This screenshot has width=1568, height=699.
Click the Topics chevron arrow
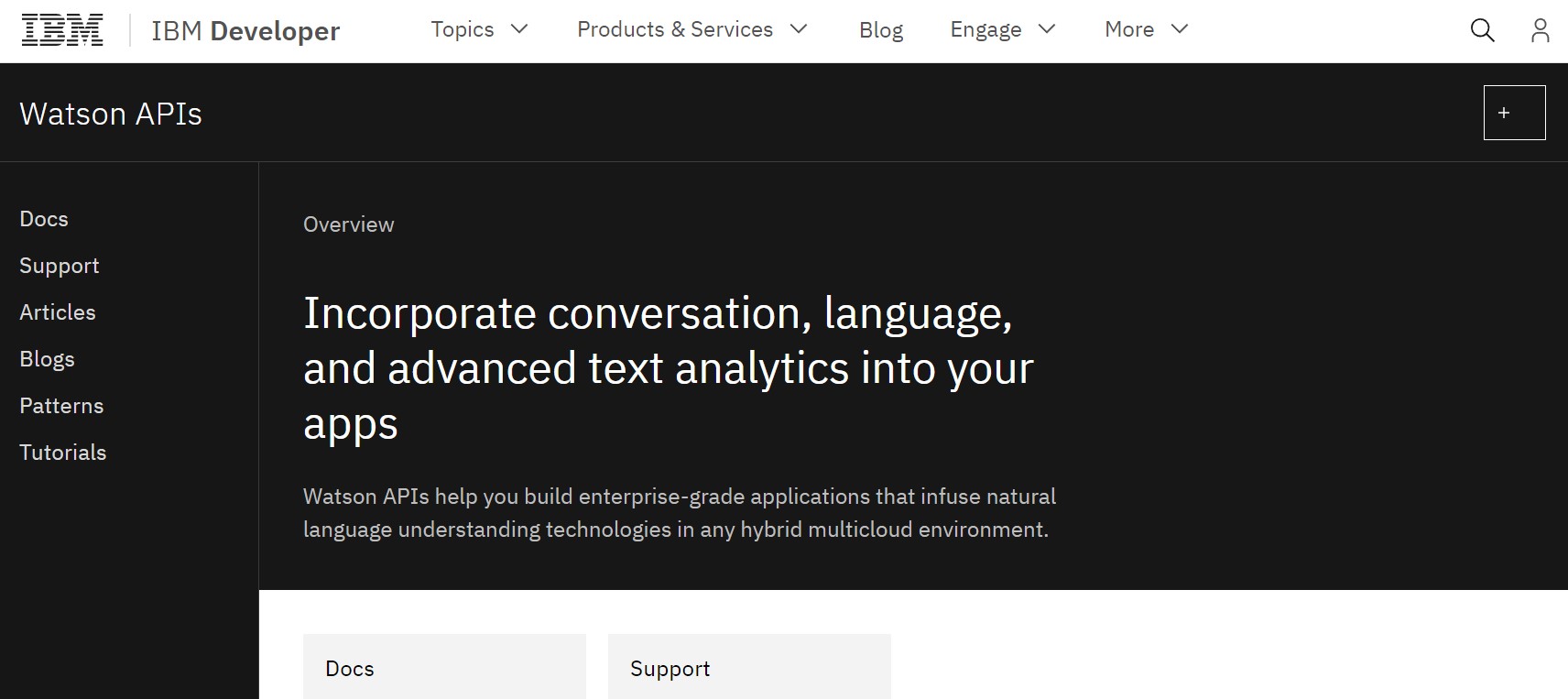coord(519,29)
